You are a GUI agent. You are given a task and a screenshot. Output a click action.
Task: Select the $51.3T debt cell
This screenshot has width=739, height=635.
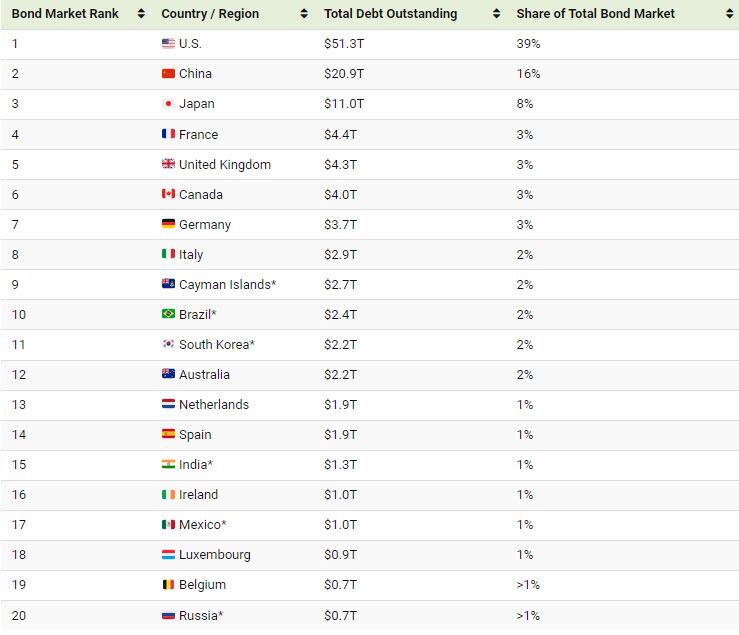(x=345, y=44)
